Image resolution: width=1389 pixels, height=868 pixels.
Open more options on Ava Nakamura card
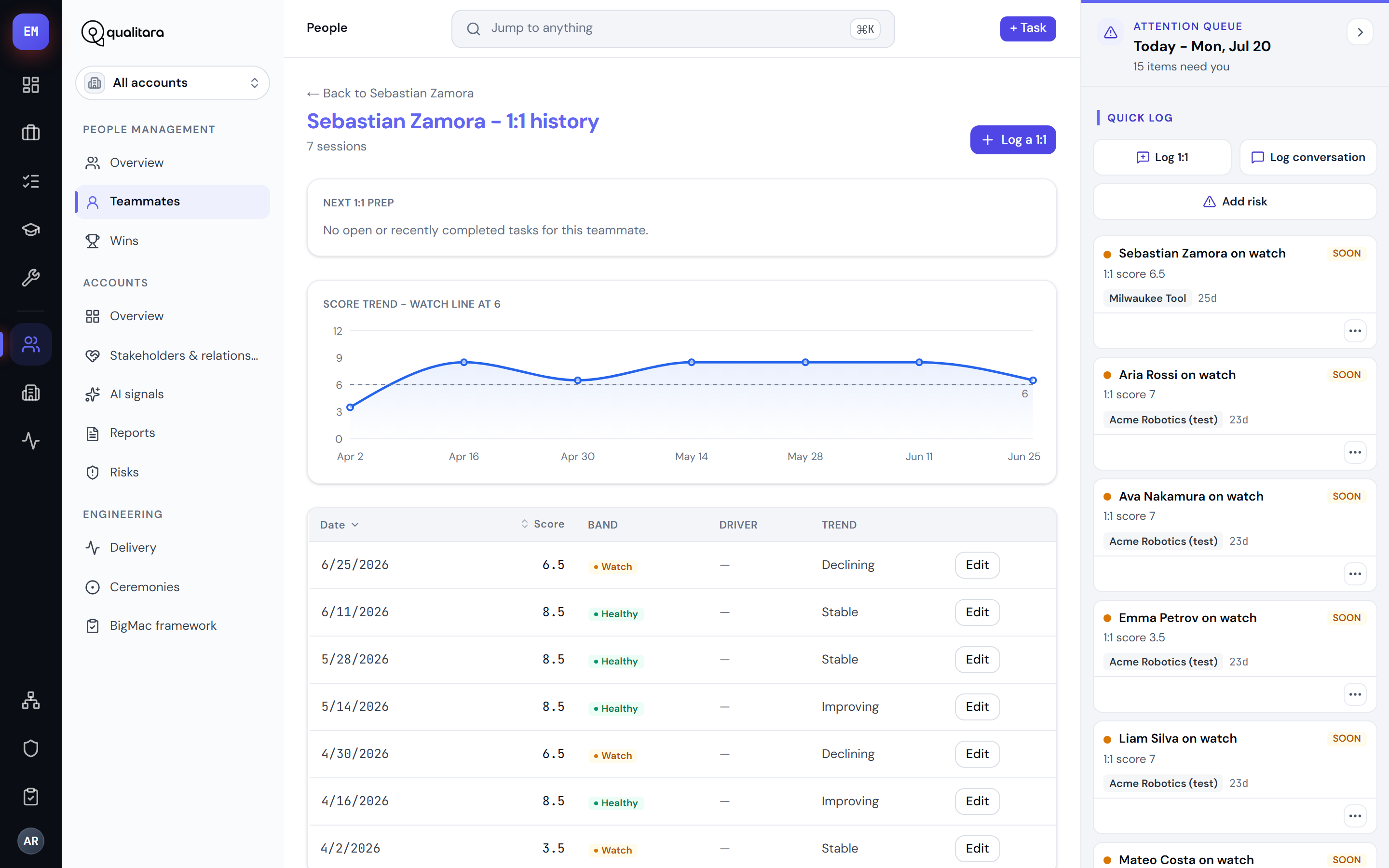(x=1355, y=574)
